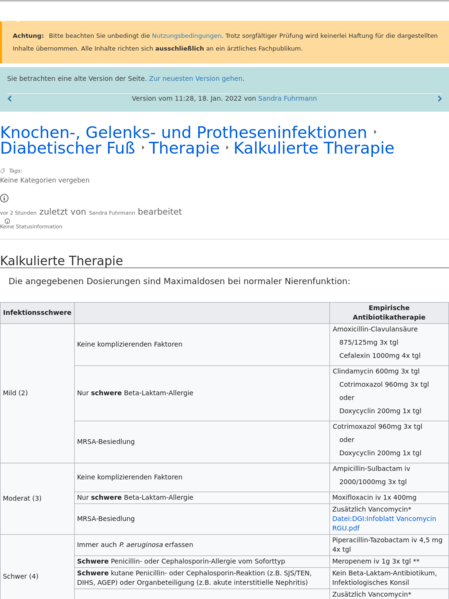The height and width of the screenshot is (599, 449).
Task: Open 'Knochen-, Gelenks- und Protheseninfektionen' breadcrumb
Action: tap(183, 132)
